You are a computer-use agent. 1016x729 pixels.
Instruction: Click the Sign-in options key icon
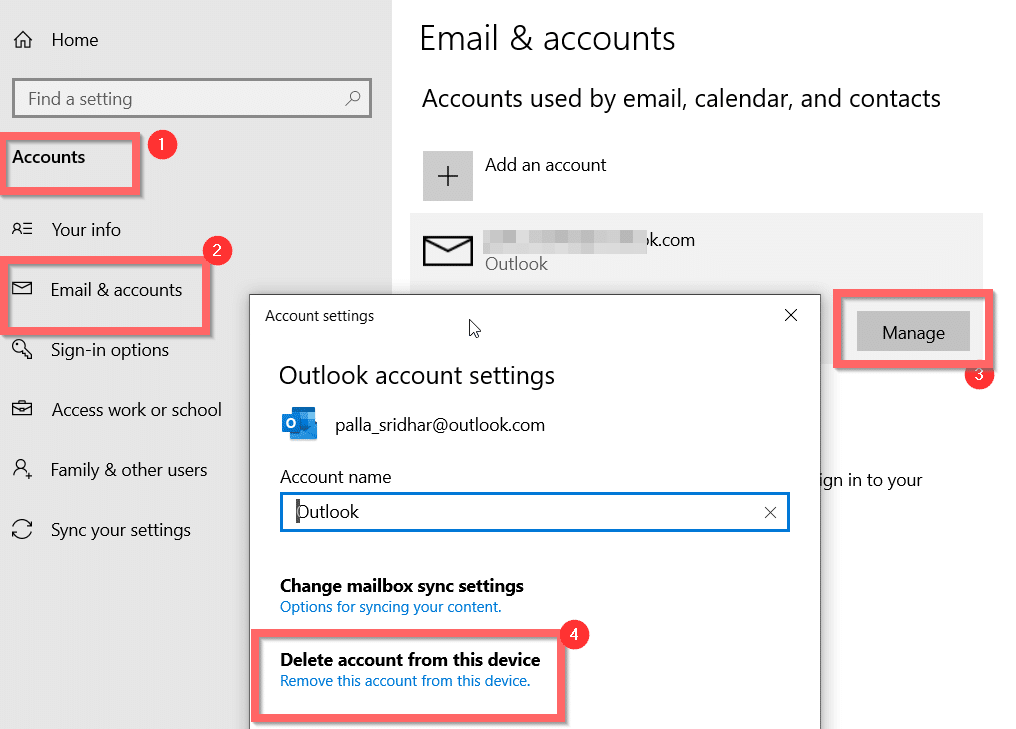(22, 349)
